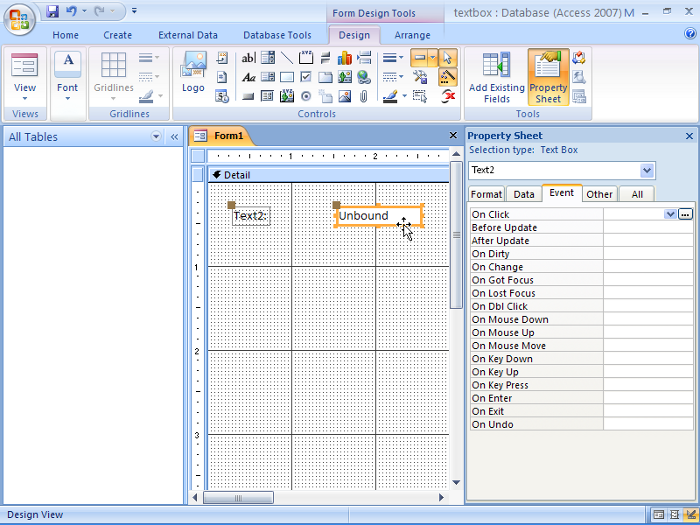
Task: Select the Toggle Button control tool
Action: [x=325, y=58]
